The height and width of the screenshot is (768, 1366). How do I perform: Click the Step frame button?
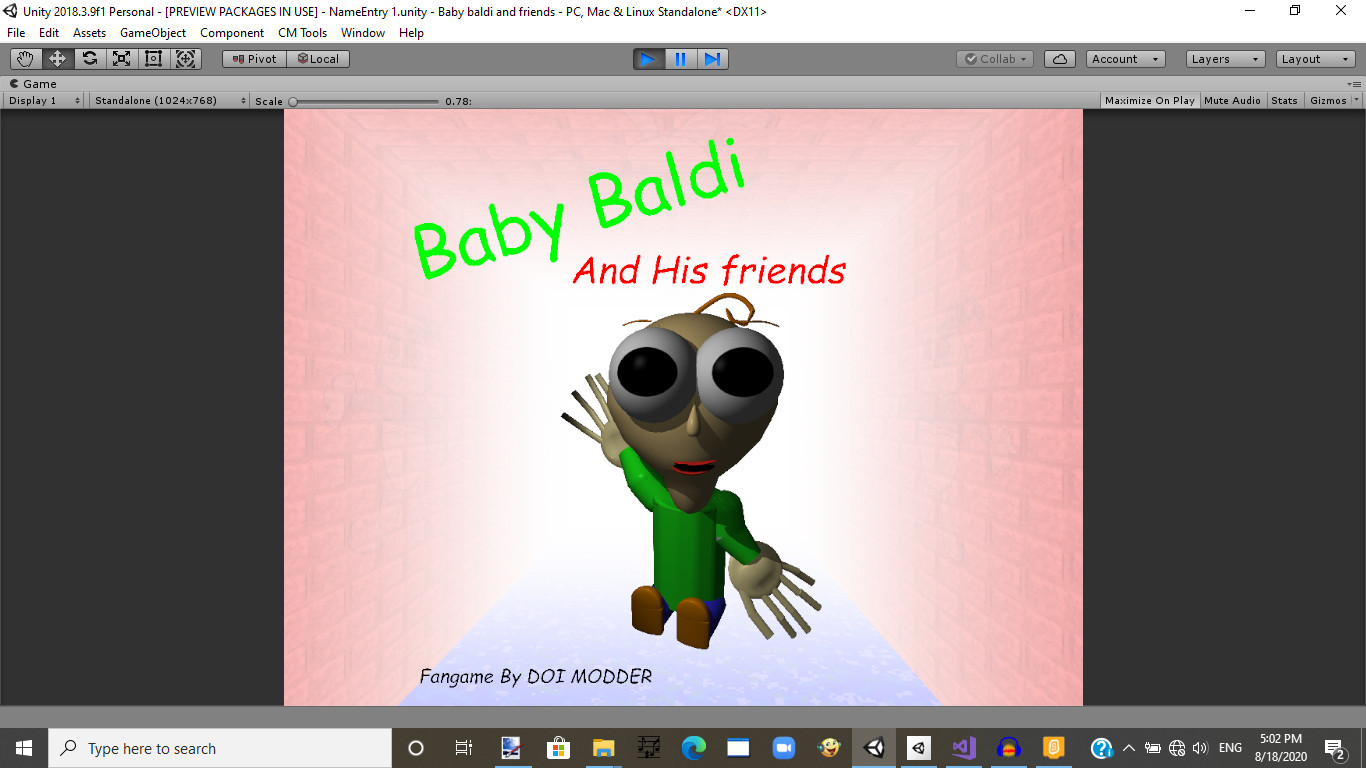712,59
